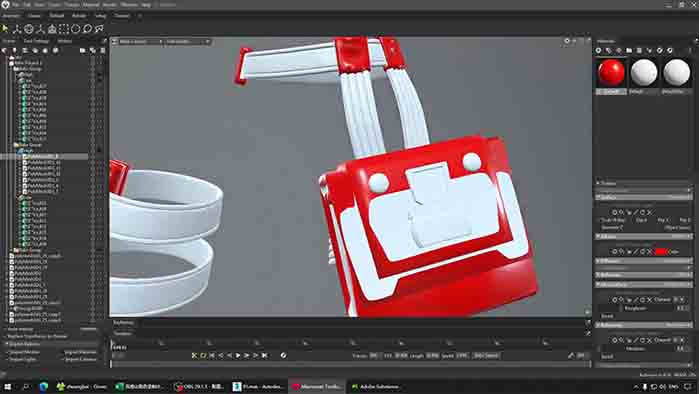The image size is (699, 394).
Task: Open the Help menu
Action: (146, 5)
